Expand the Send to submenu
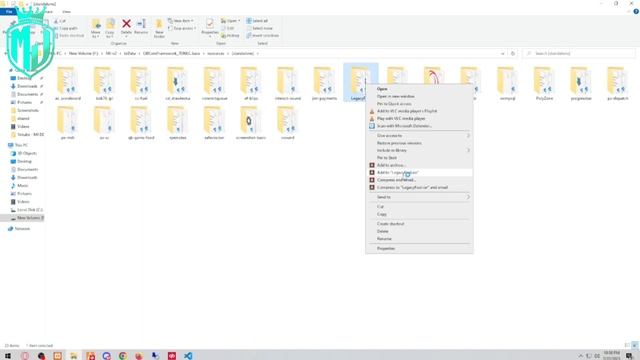This screenshot has height=360, width=640. pos(420,197)
